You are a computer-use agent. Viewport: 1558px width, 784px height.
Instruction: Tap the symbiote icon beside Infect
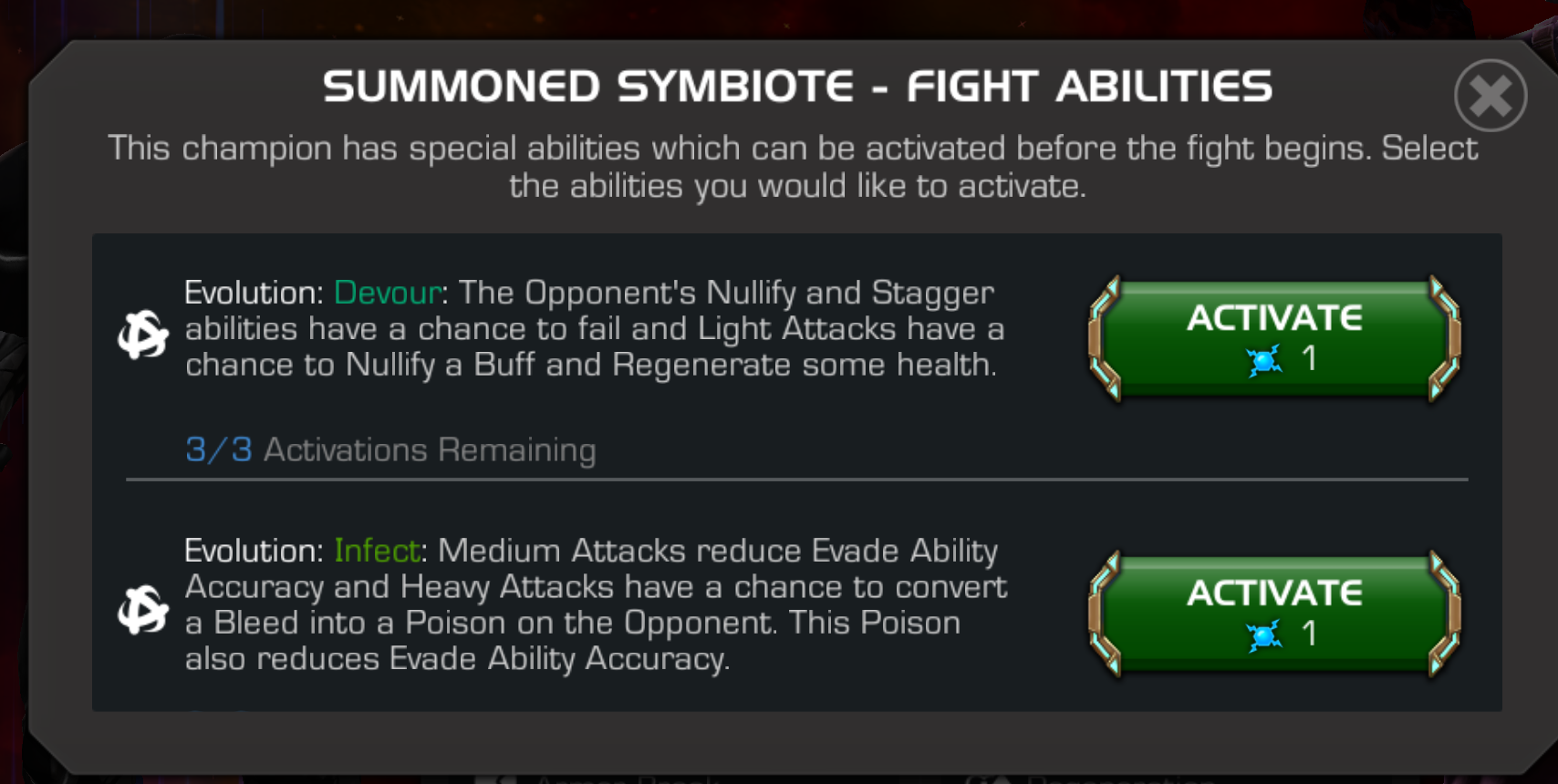point(143,609)
